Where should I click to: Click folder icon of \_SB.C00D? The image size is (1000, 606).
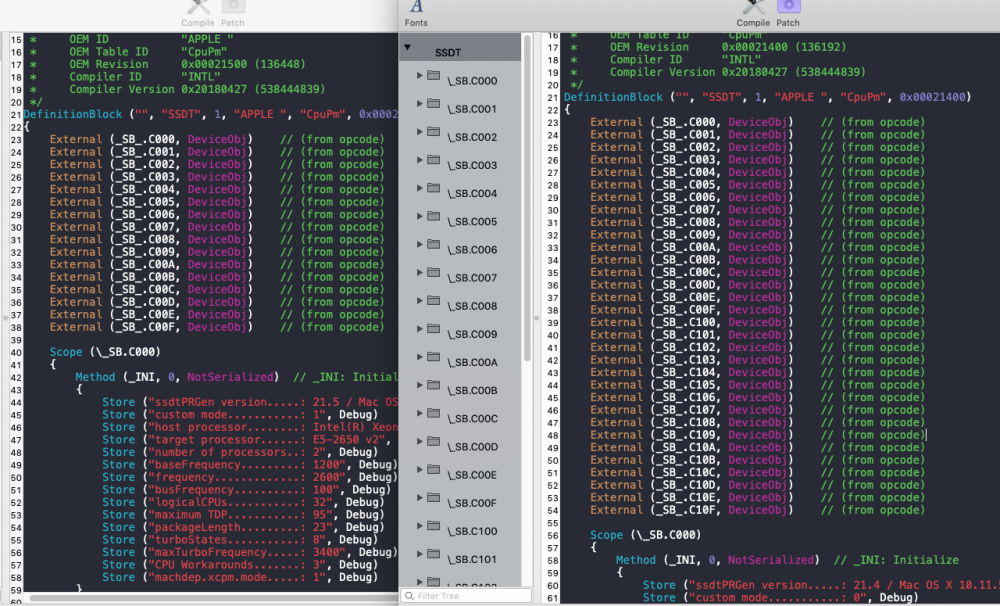(x=434, y=441)
